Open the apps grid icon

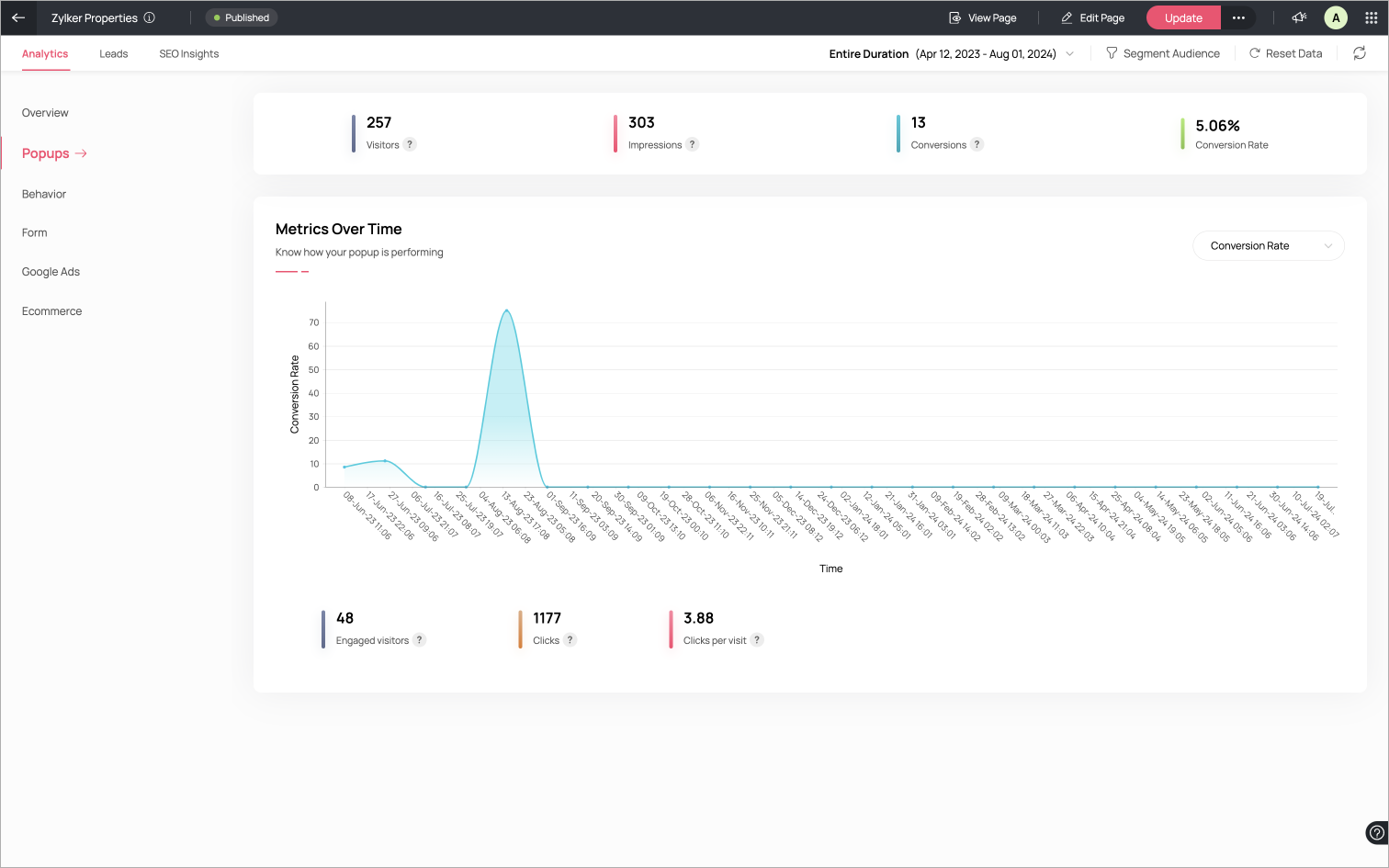tap(1371, 17)
